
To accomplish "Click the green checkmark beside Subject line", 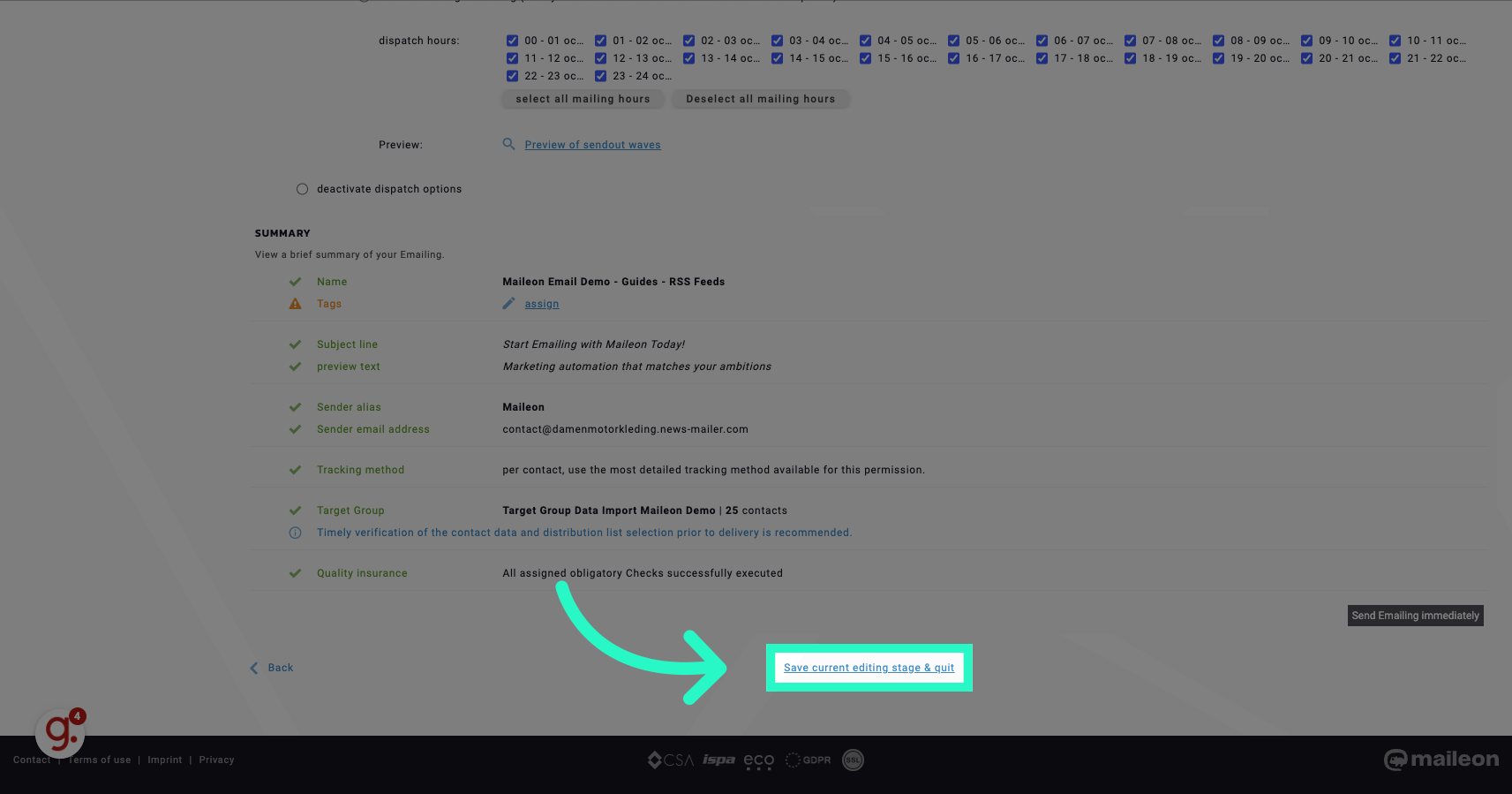I will tap(296, 344).
